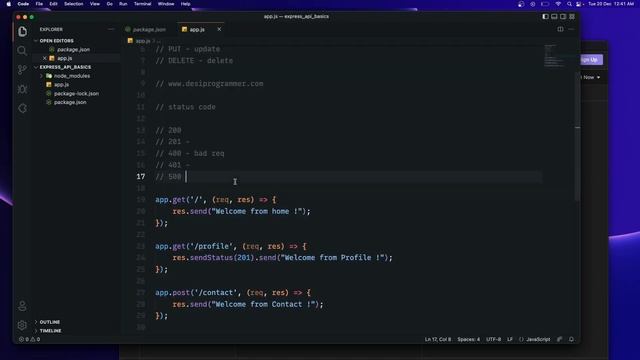Open the File menu

tap(39, 4)
